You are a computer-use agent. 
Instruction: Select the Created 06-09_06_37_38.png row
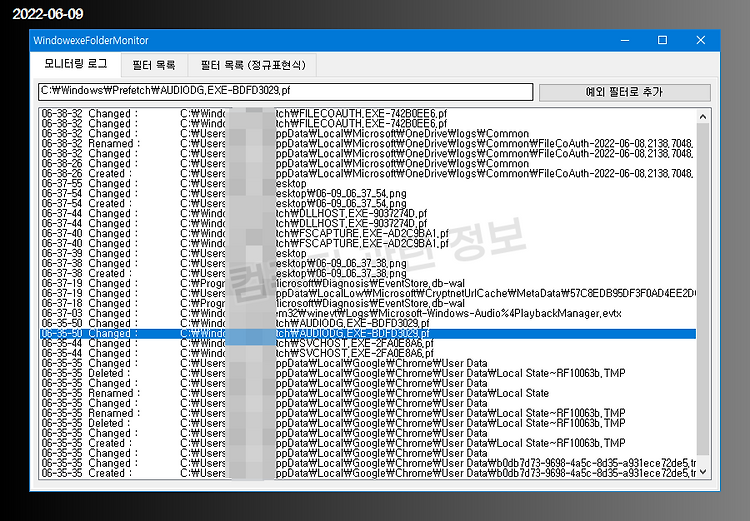coord(367,274)
